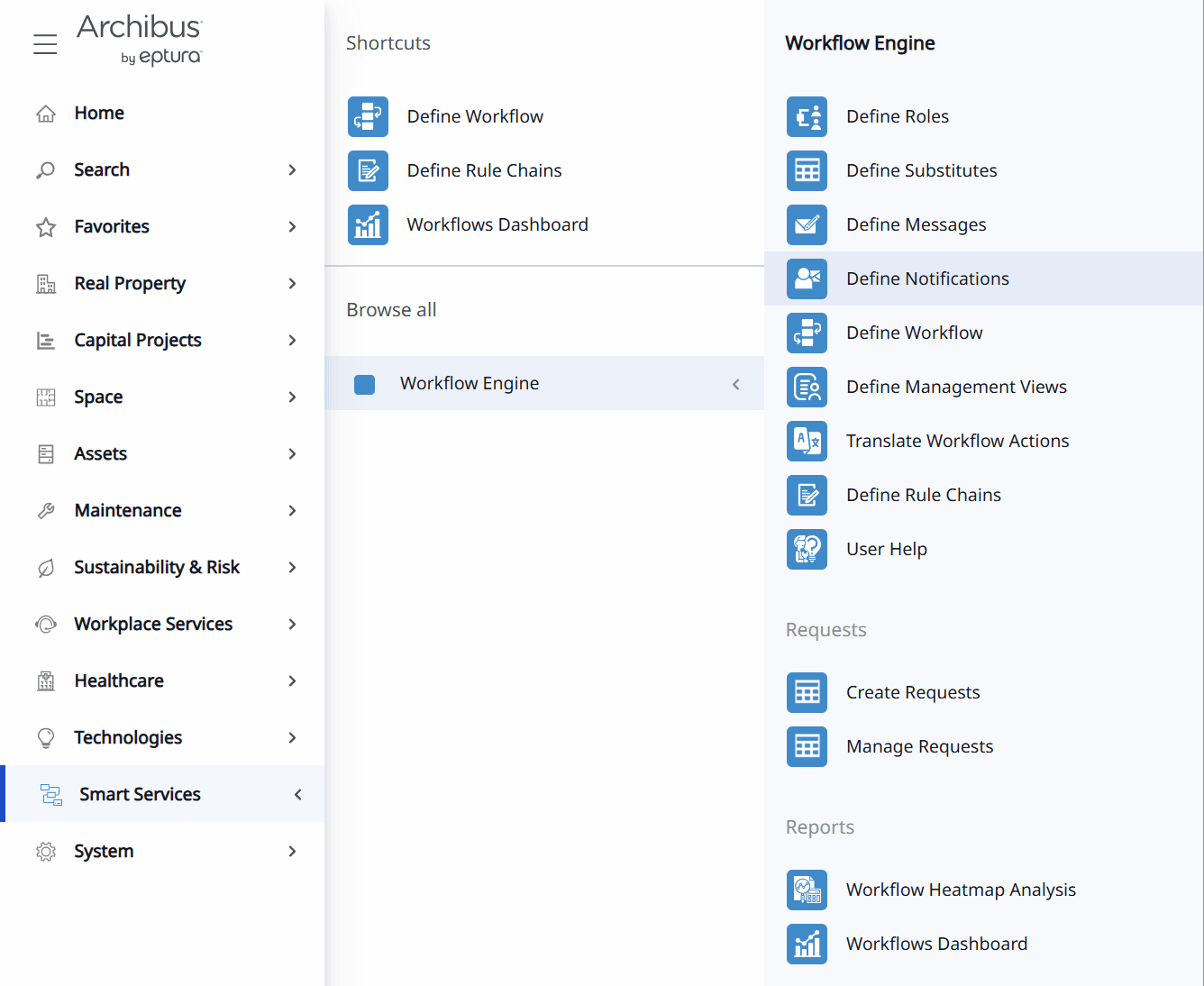
Task: Open Define Rule Chains shortcut link
Action: pos(484,170)
